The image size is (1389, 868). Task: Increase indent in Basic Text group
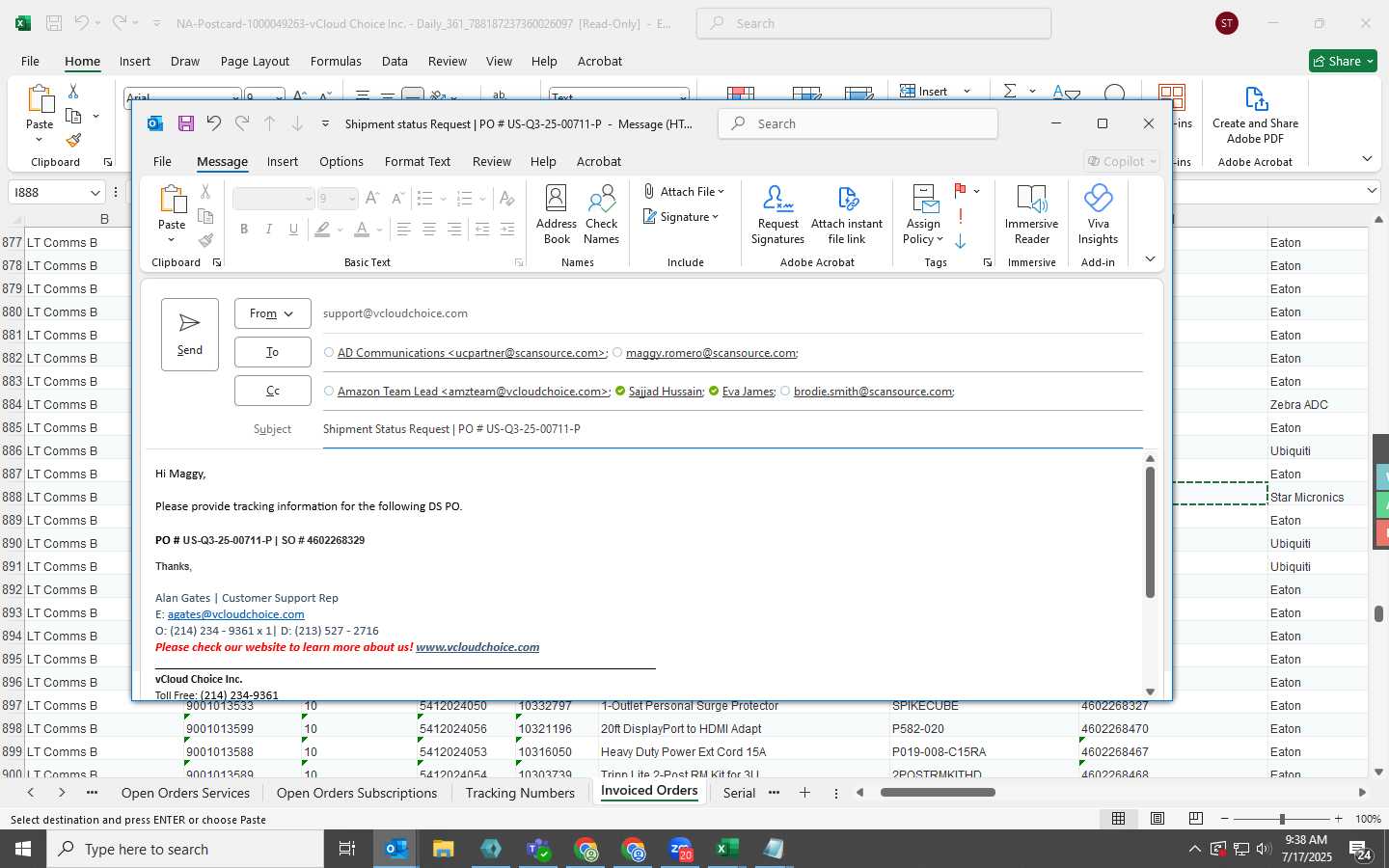[x=507, y=229]
